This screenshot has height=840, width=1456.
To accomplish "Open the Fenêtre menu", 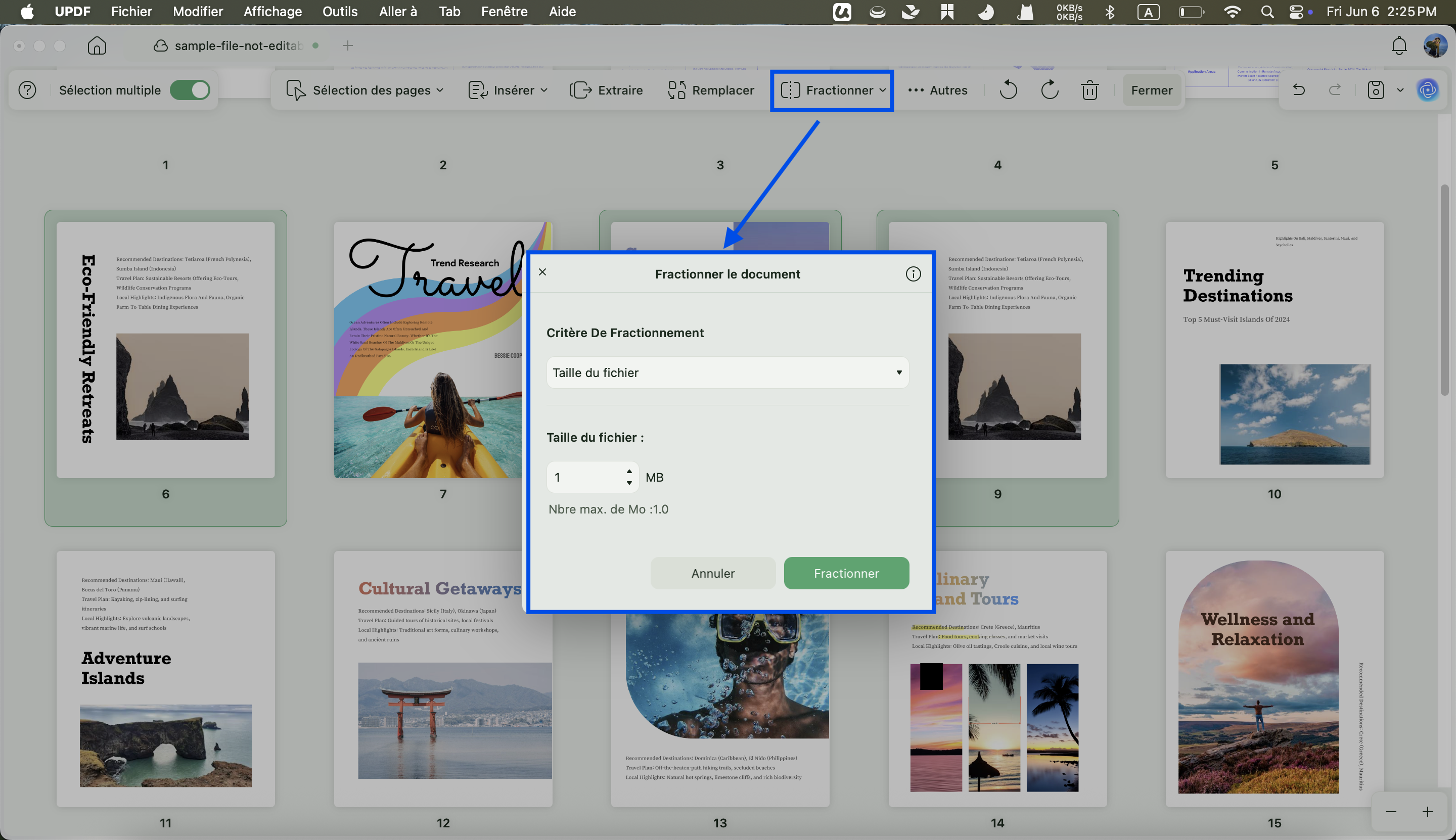I will [505, 12].
